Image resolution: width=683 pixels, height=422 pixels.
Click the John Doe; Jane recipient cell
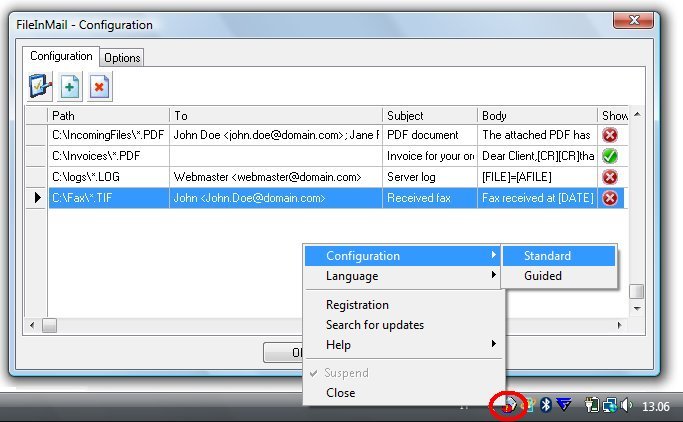pyautogui.click(x=276, y=135)
